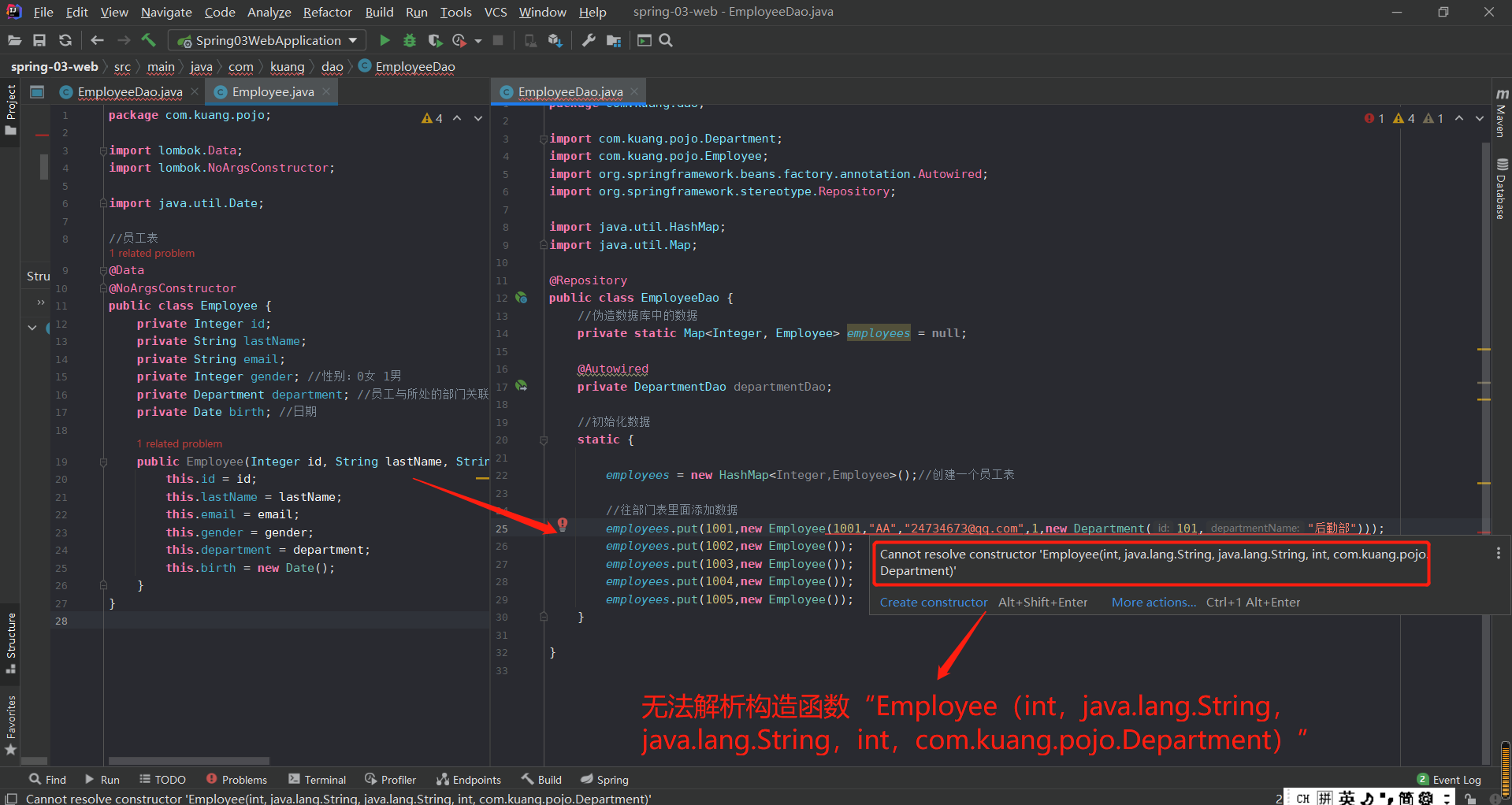
Task: Run the application with the green Run icon
Action: point(385,40)
